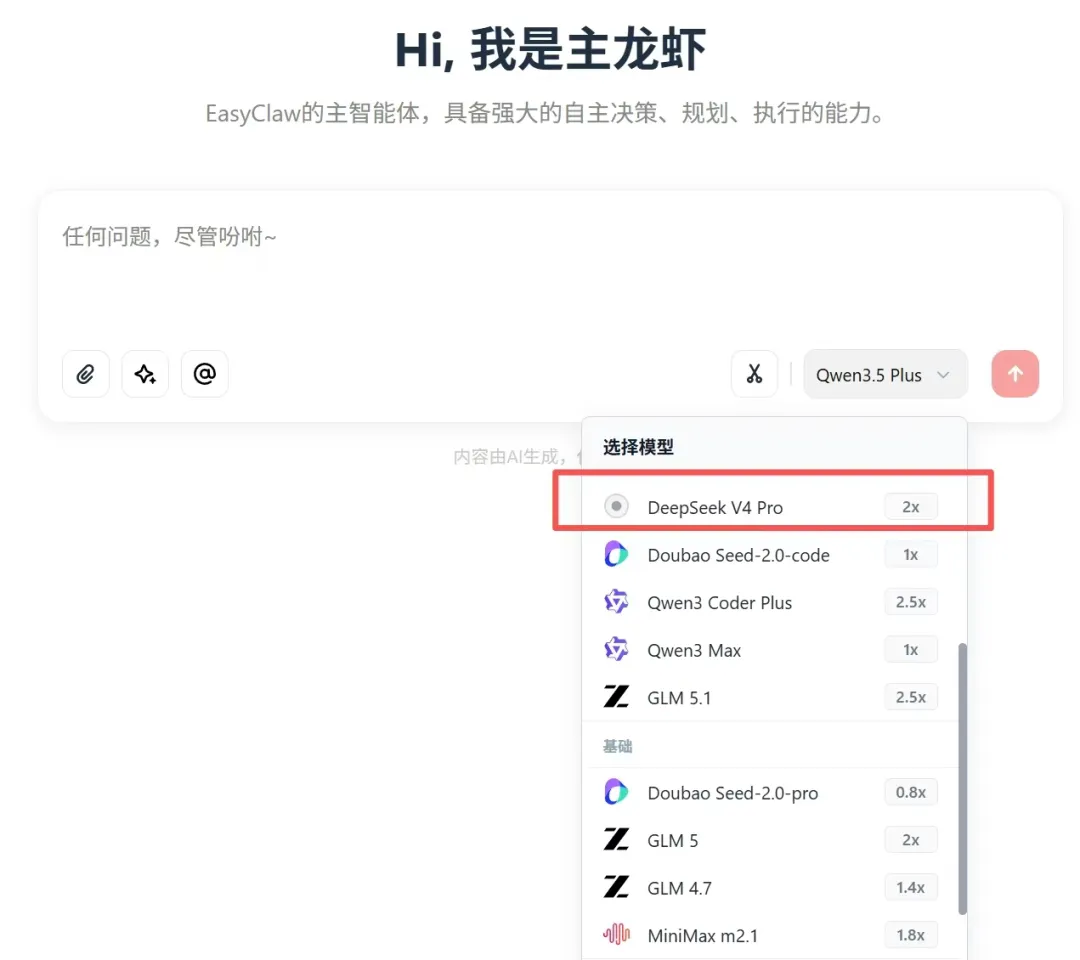The height and width of the screenshot is (960, 1080).
Task: Select the Doubao Seed-2.0-code model icon
Action: point(616,554)
